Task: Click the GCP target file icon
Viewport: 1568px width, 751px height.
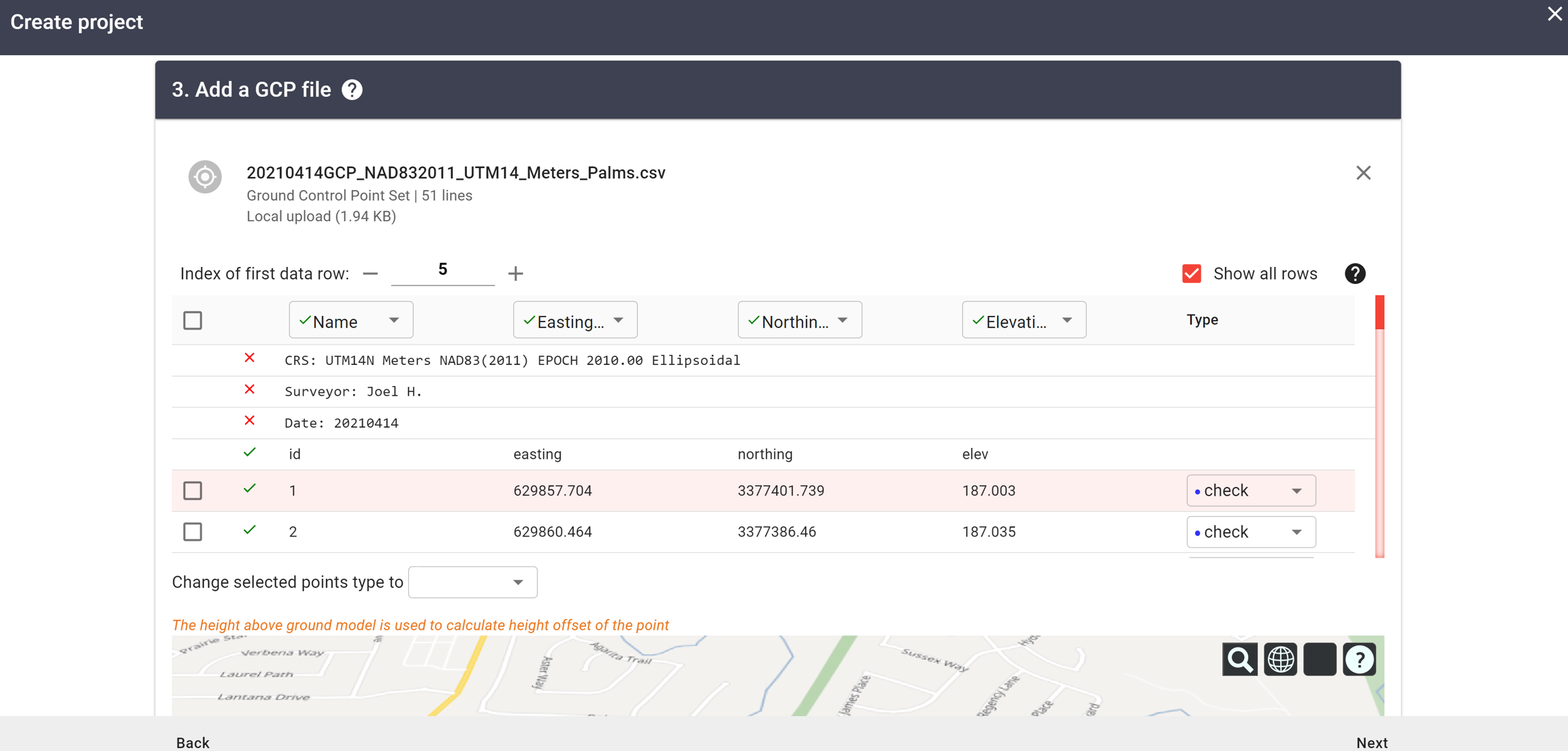Action: 205,177
